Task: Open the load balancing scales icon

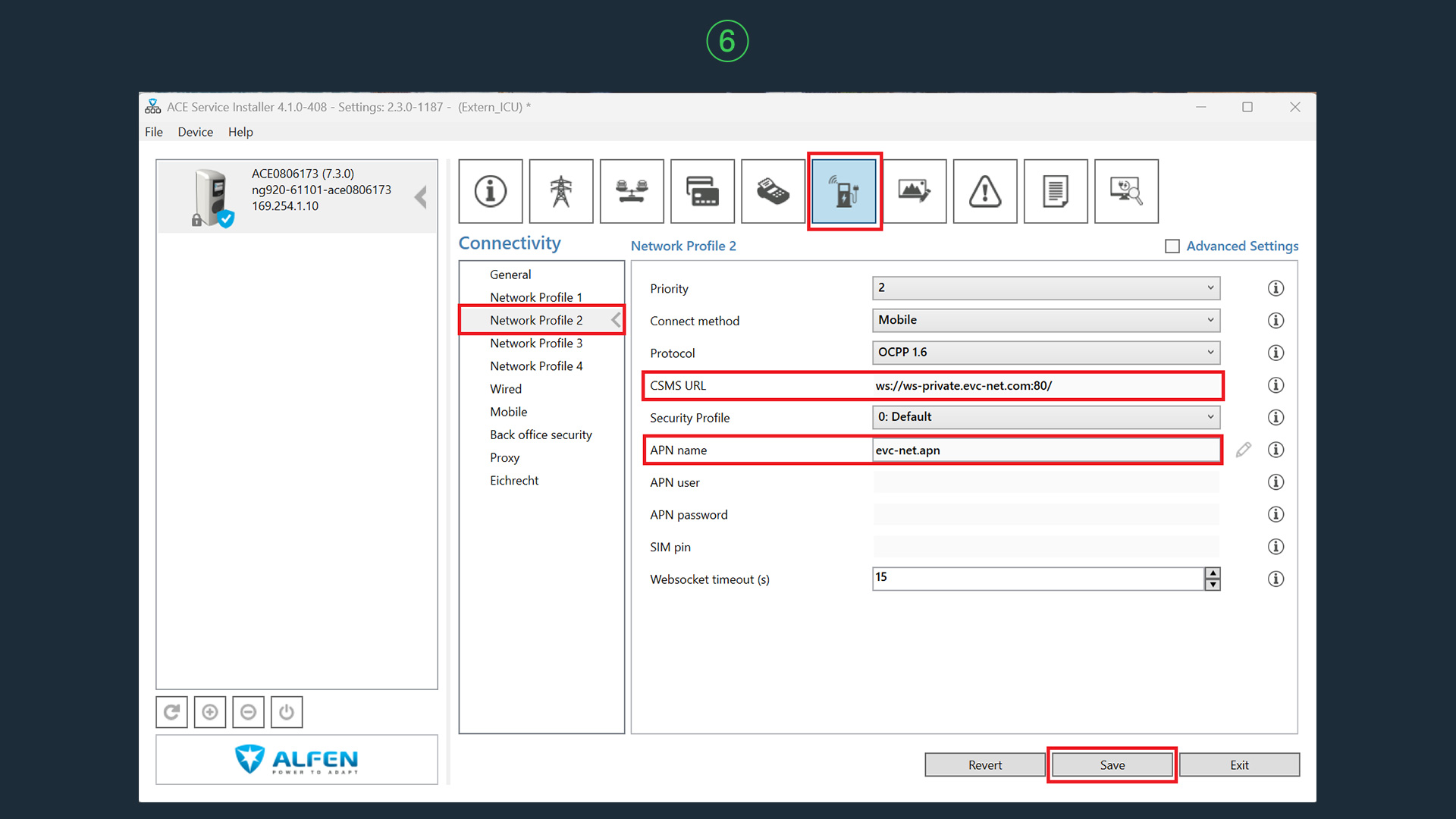Action: point(632,191)
